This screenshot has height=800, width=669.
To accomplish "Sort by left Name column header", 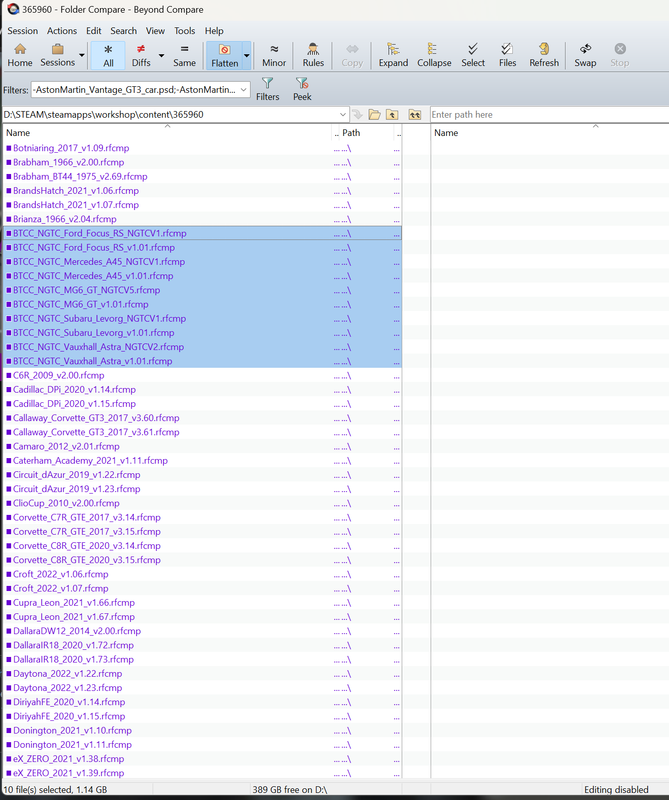I will 167,133.
